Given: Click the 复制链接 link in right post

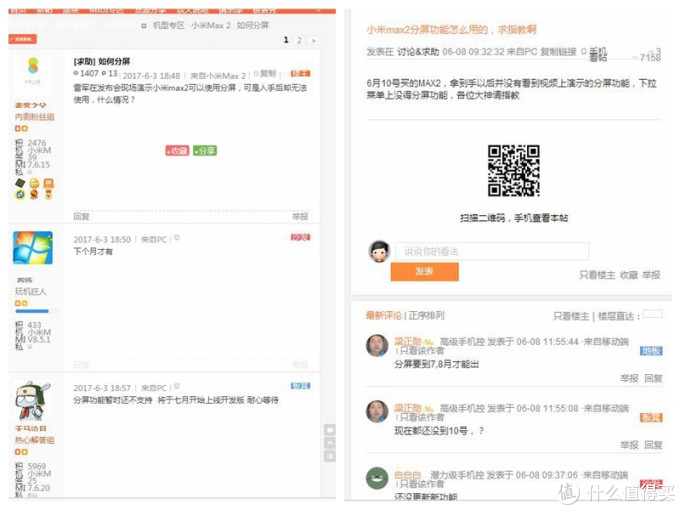Looking at the screenshot, I should tap(559, 52).
